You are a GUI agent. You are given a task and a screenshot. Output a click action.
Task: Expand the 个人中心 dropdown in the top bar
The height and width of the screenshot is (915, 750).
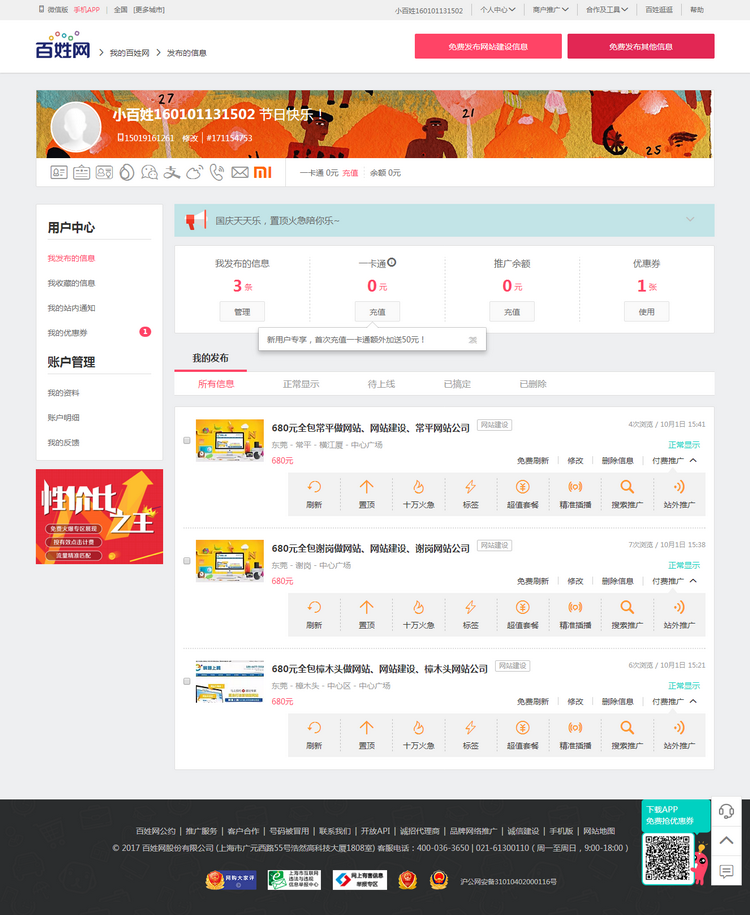click(x=498, y=10)
